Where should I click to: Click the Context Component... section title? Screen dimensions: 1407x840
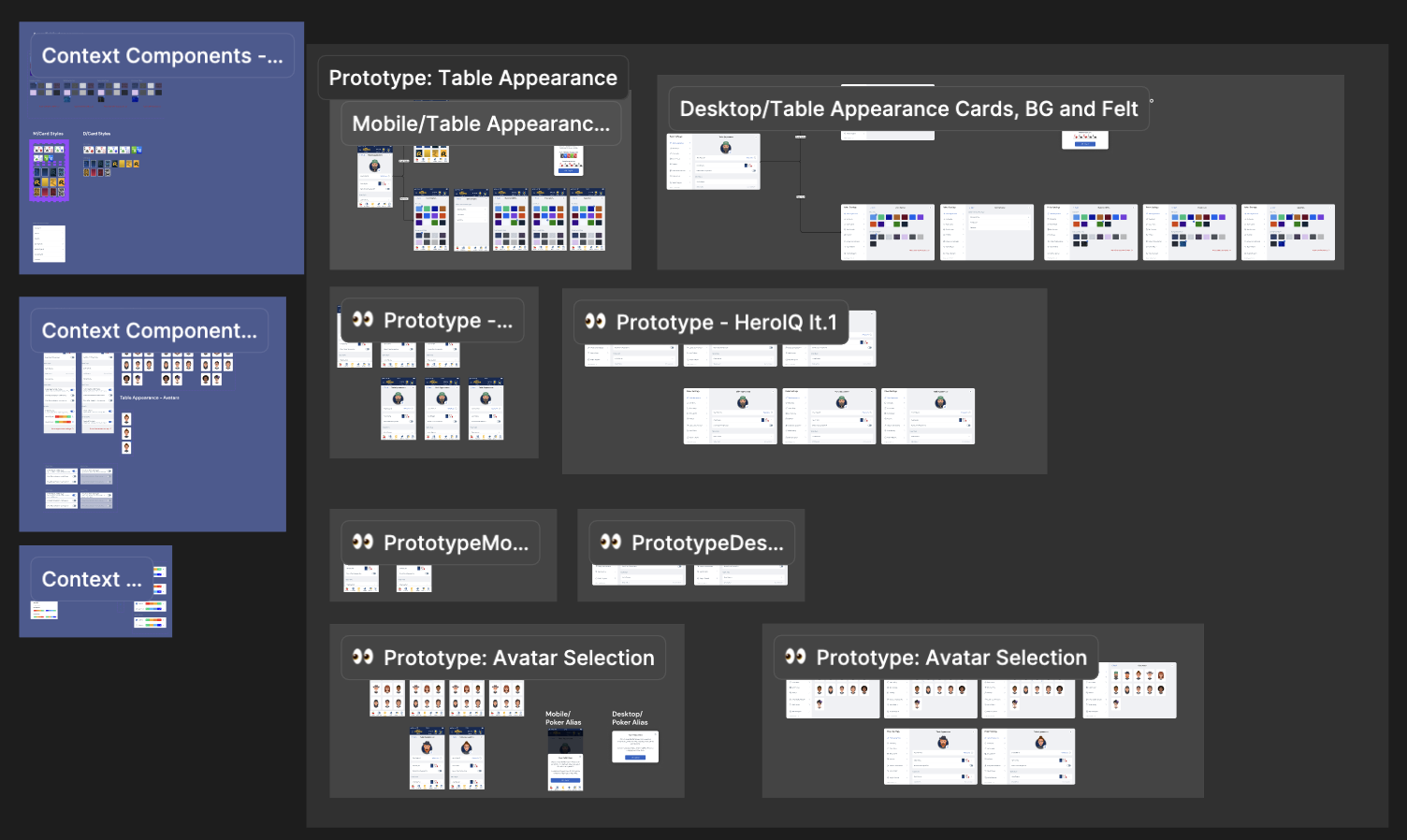click(x=149, y=331)
